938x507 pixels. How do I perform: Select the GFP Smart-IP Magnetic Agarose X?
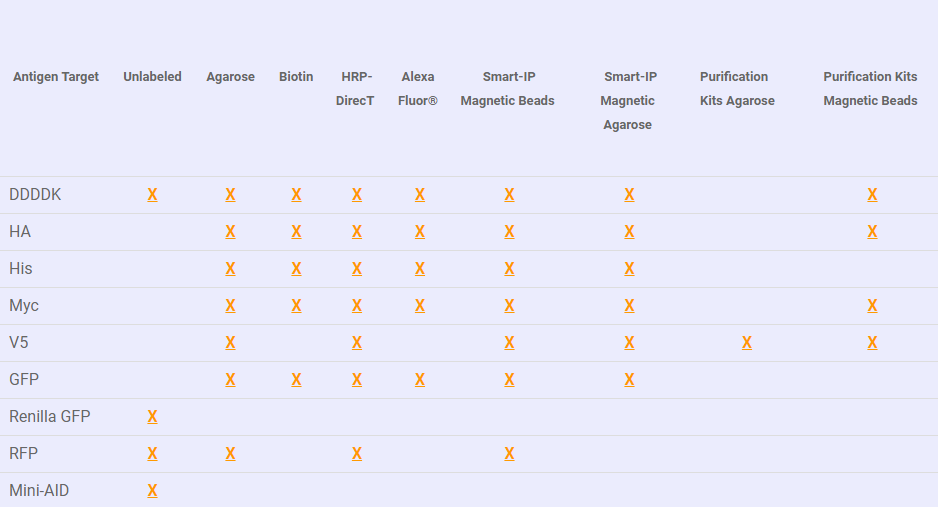pyautogui.click(x=629, y=380)
